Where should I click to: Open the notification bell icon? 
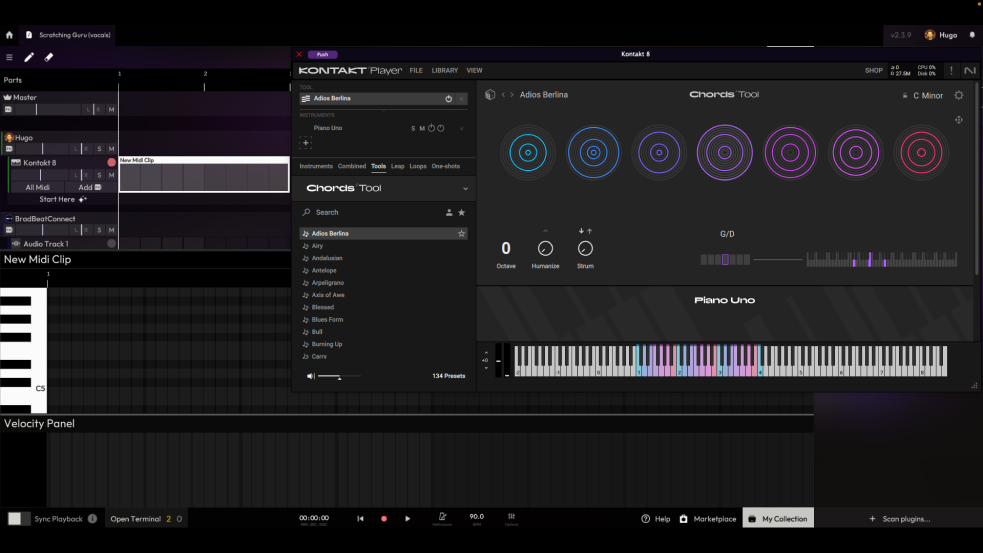(972, 35)
